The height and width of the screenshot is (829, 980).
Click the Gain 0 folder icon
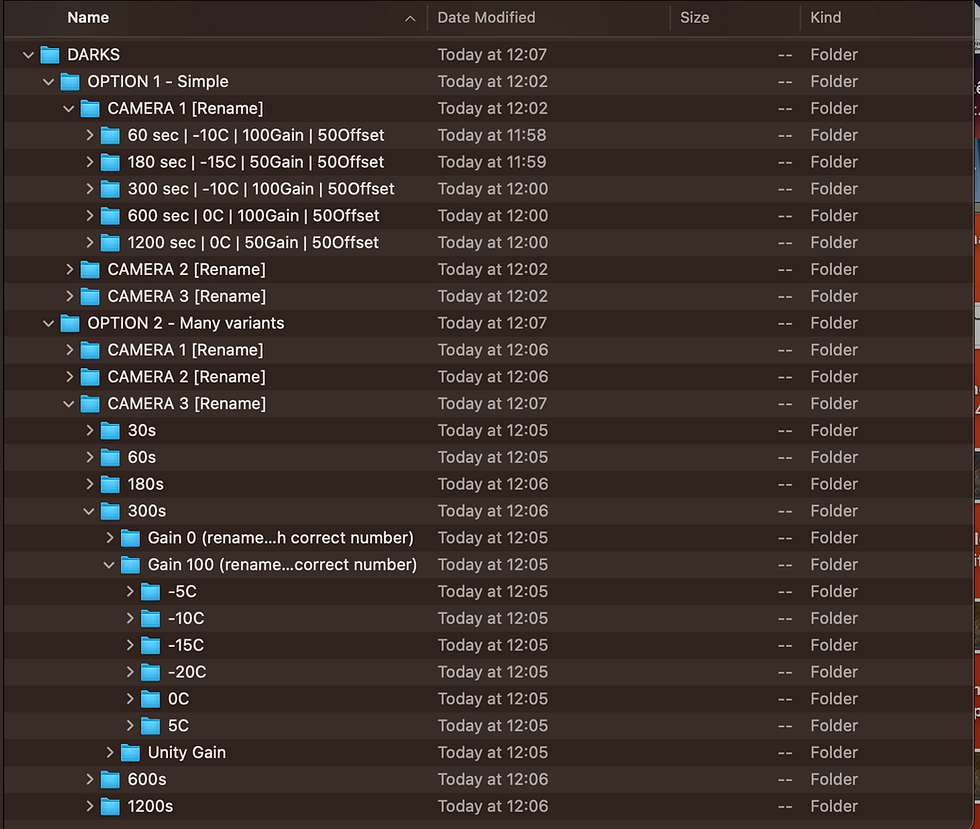click(x=130, y=537)
